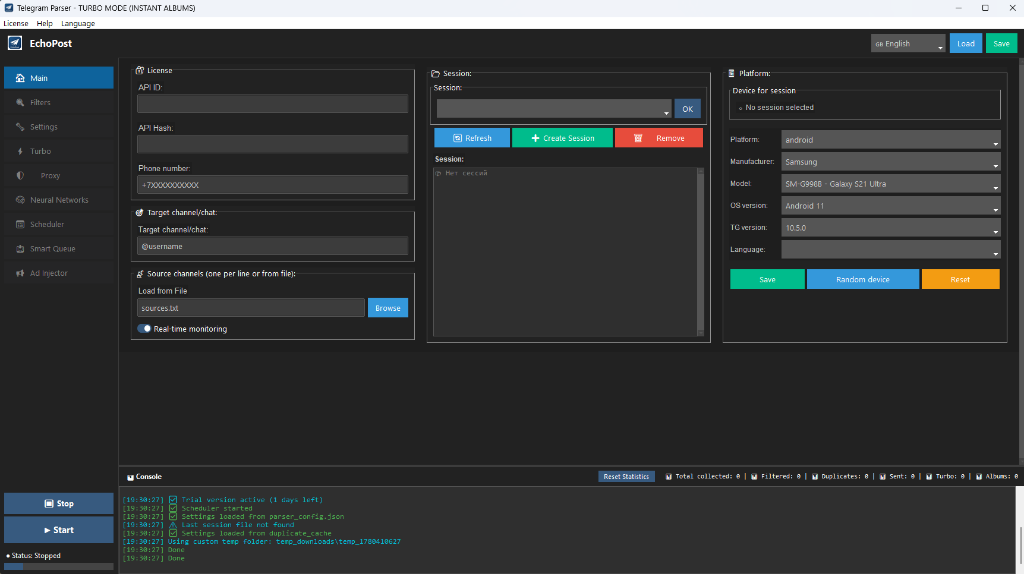Image resolution: width=1024 pixels, height=574 pixels.
Task: Open the empty Language dropdown in Platform
Action: coord(891,249)
